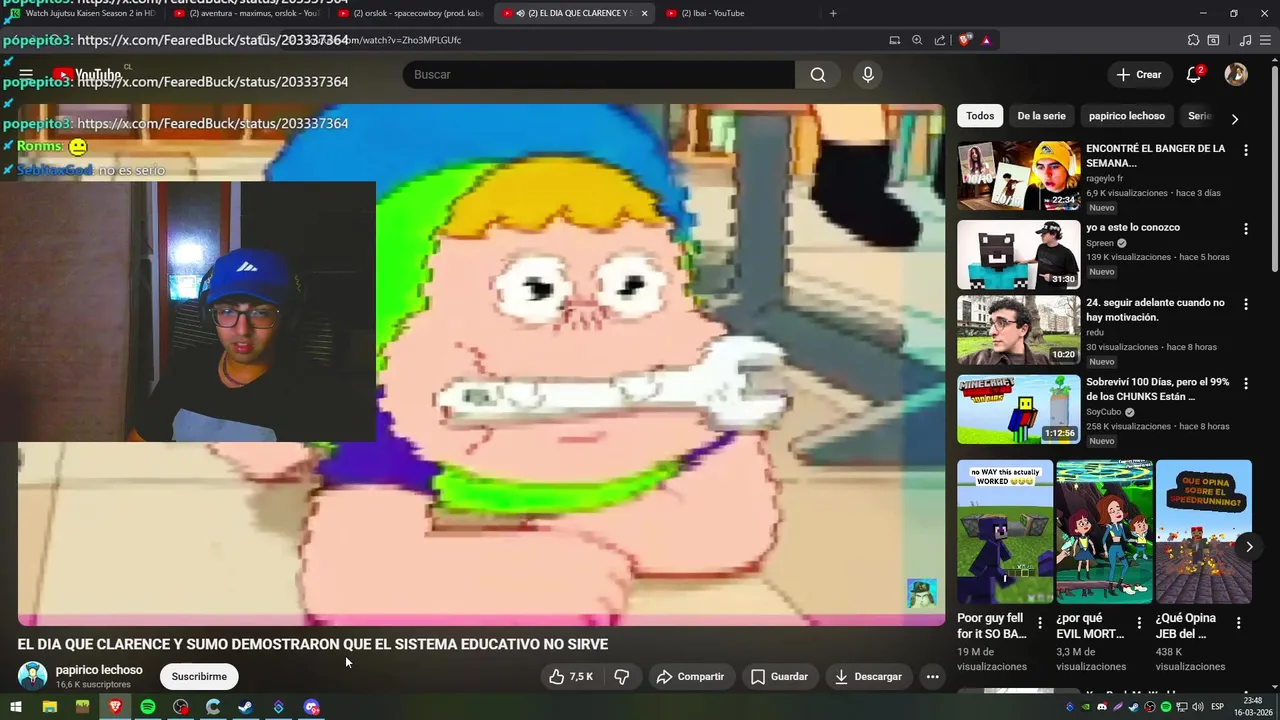Click the Crear button
The height and width of the screenshot is (720, 1280).
click(1139, 75)
